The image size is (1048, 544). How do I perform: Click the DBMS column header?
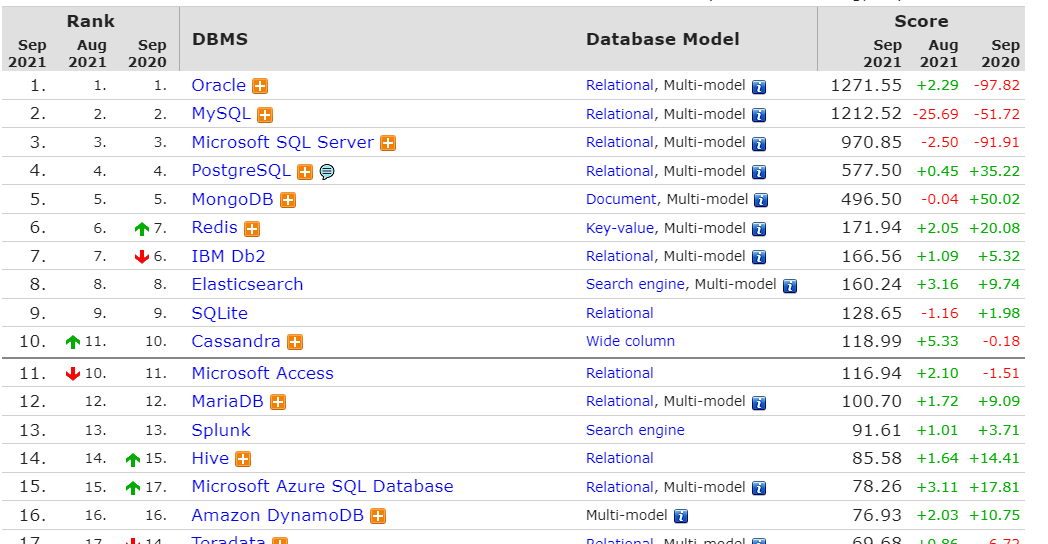pyautogui.click(x=220, y=39)
